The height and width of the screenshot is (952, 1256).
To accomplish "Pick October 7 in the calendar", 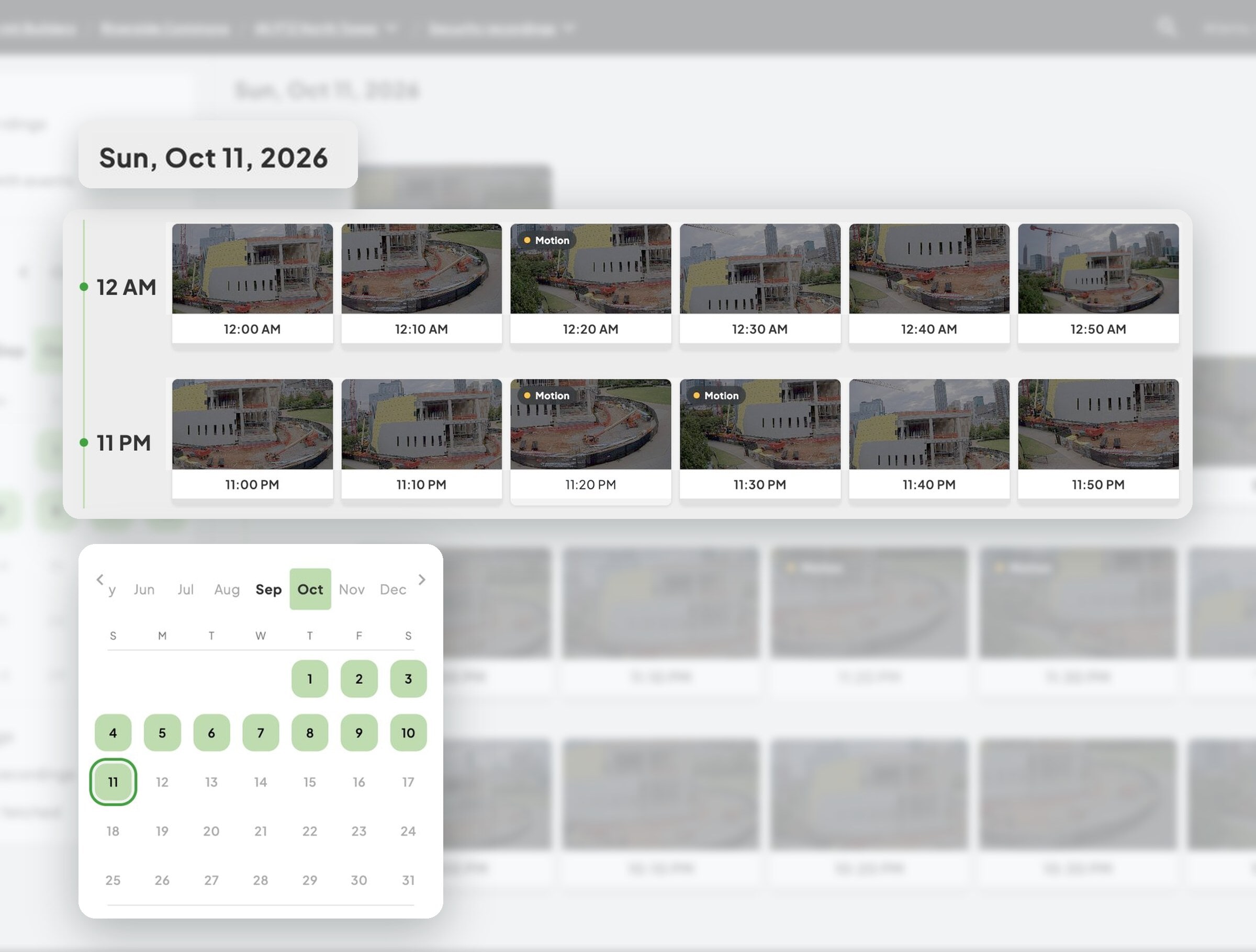I will tap(261, 733).
